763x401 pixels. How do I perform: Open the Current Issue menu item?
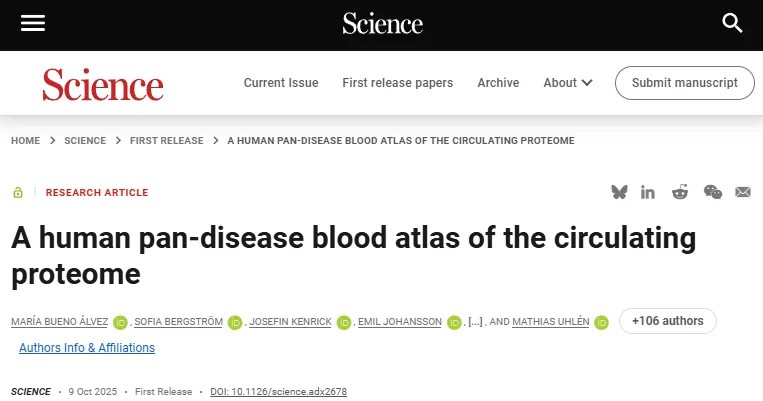281,83
